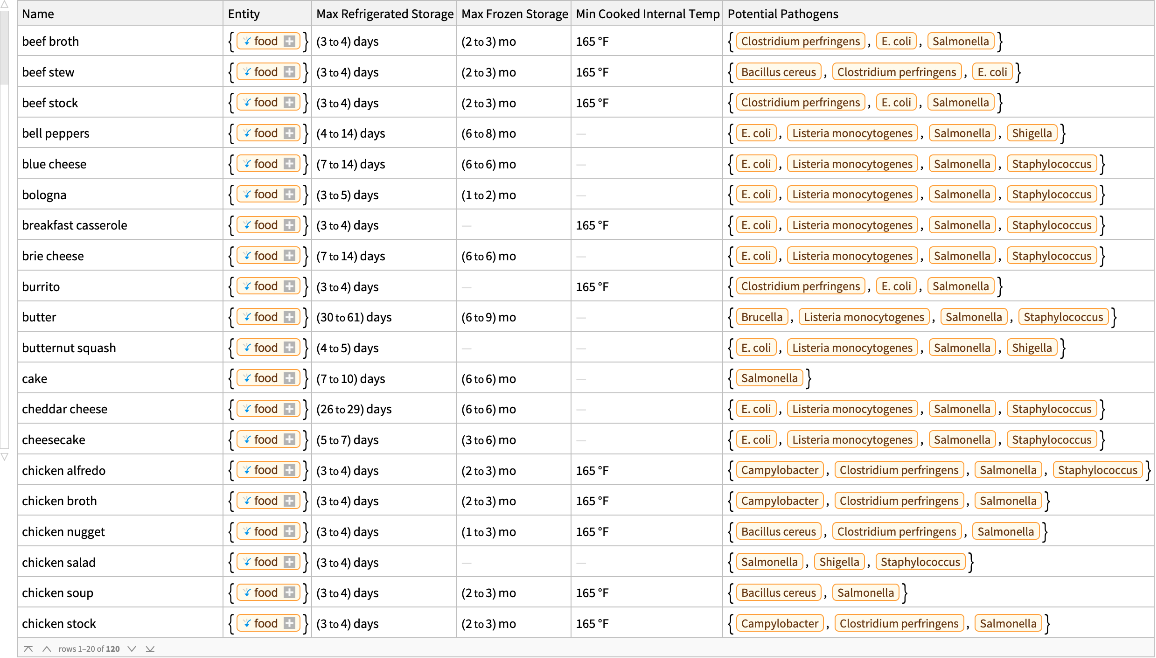Viewport: 1156px width, 658px height.
Task: Select the Max Frozen Storage column header
Action: pyautogui.click(x=514, y=14)
